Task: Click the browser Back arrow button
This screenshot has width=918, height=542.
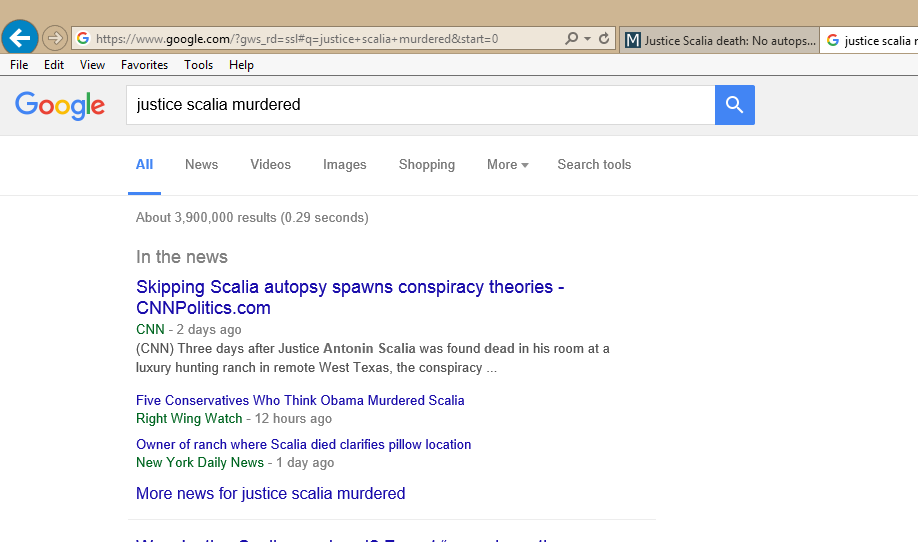Action: (20, 38)
